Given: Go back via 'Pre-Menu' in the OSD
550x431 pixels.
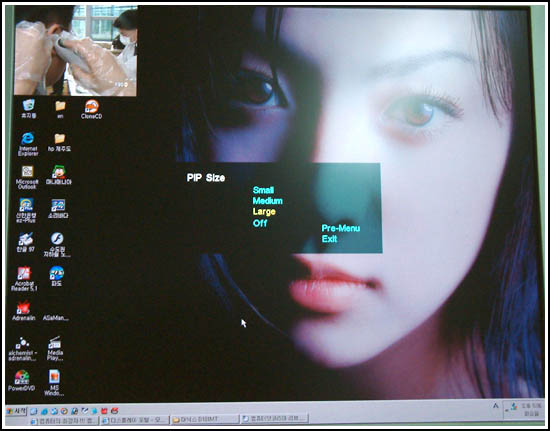Looking at the screenshot, I should [341, 228].
